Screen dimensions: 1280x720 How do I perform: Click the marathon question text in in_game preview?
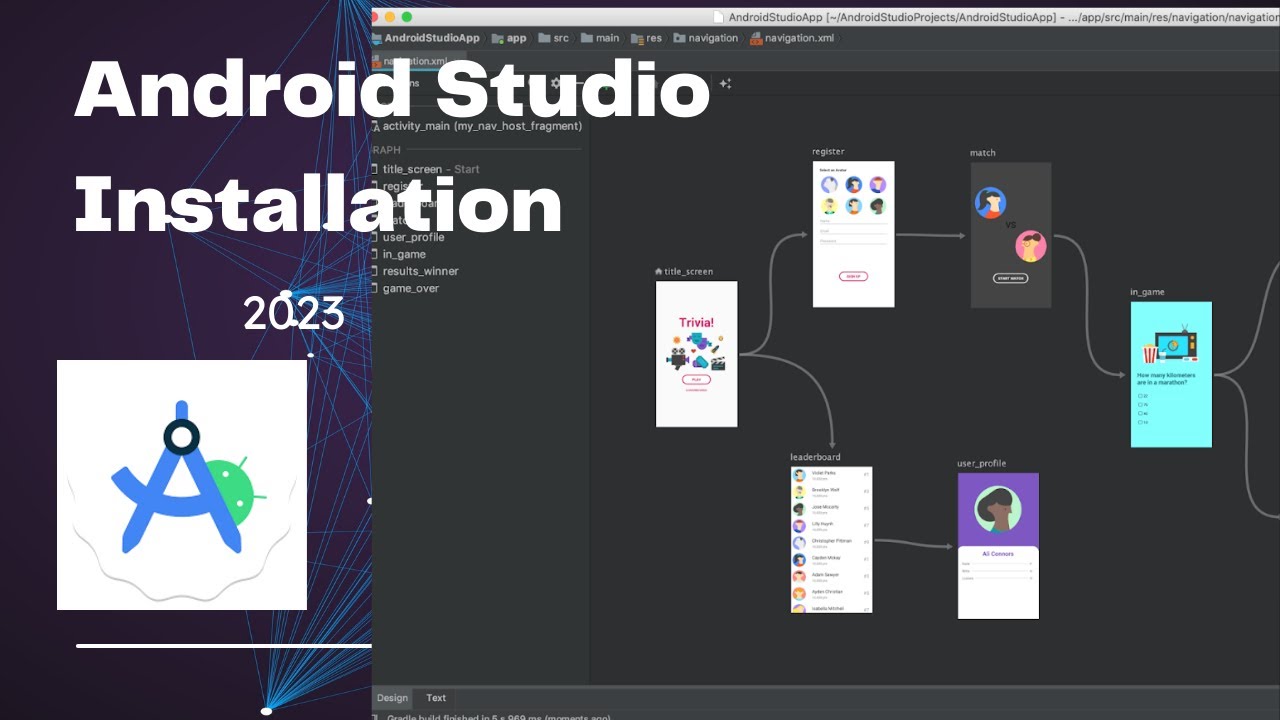tap(1167, 378)
